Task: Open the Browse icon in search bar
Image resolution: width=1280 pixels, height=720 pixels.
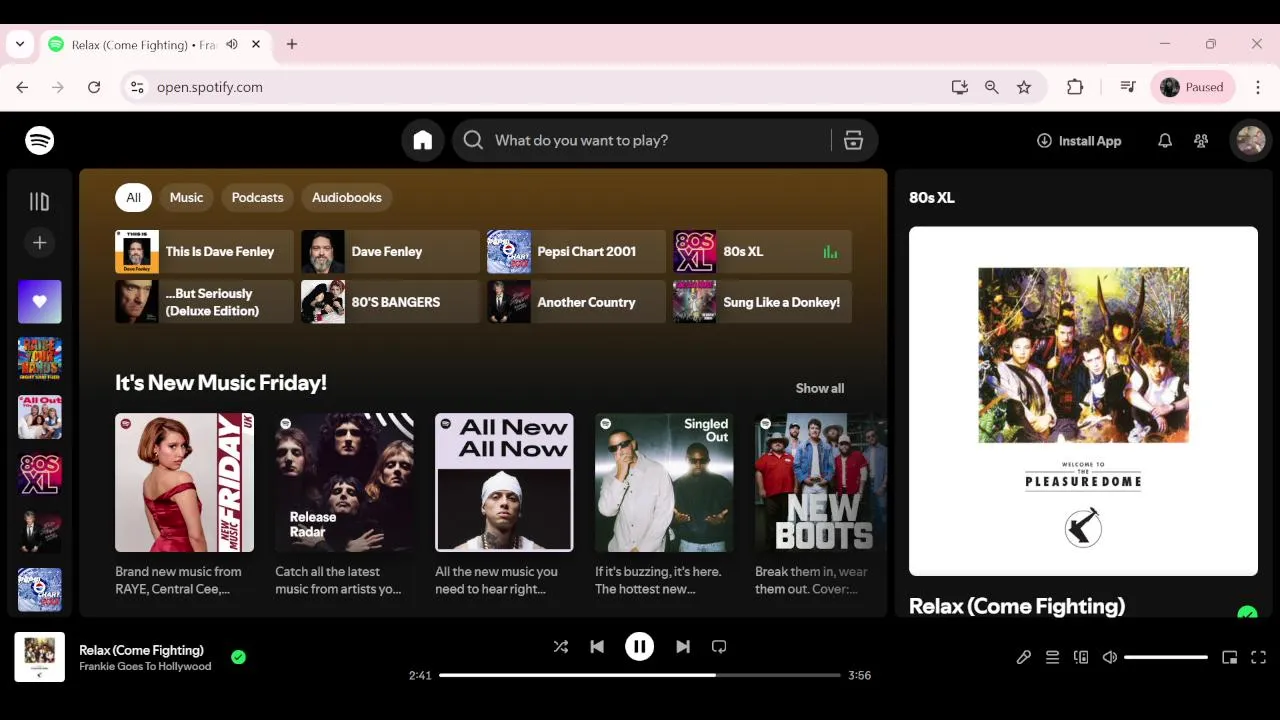Action: point(853,141)
